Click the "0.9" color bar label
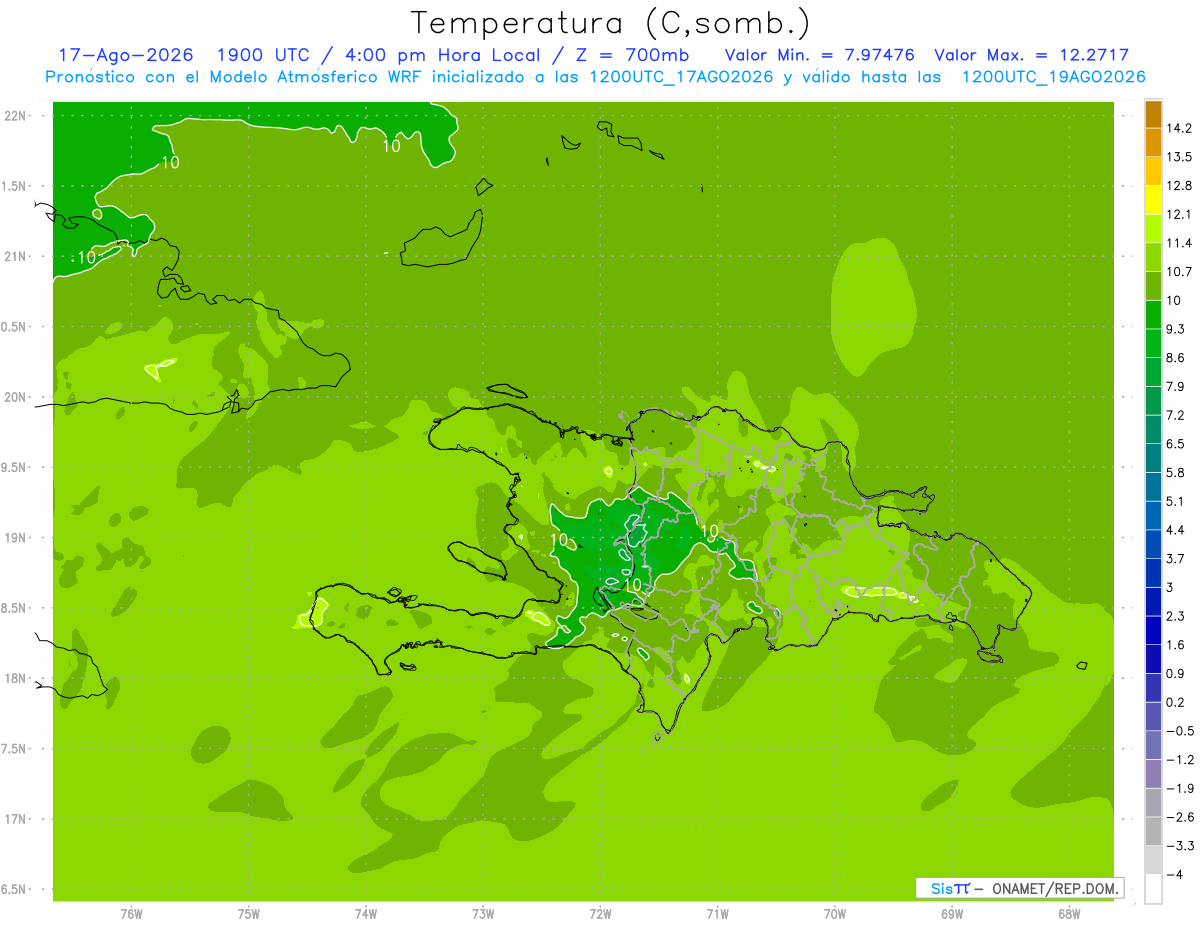This screenshot has width=1200, height=927. coord(1176,673)
